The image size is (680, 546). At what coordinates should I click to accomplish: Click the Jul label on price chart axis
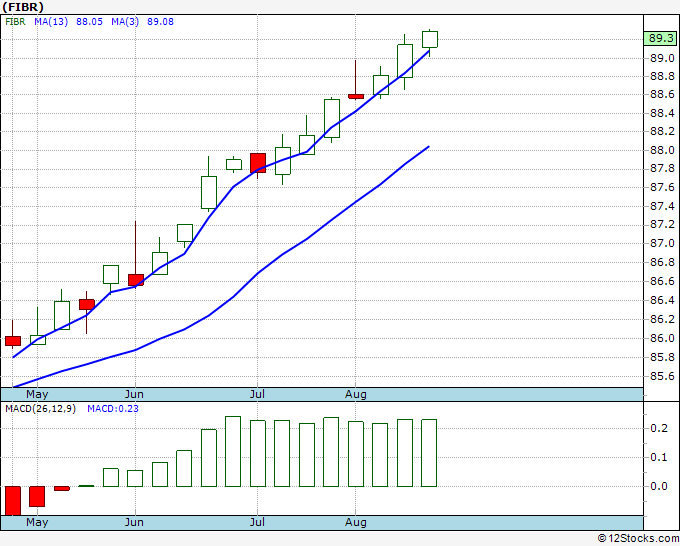[x=257, y=394]
